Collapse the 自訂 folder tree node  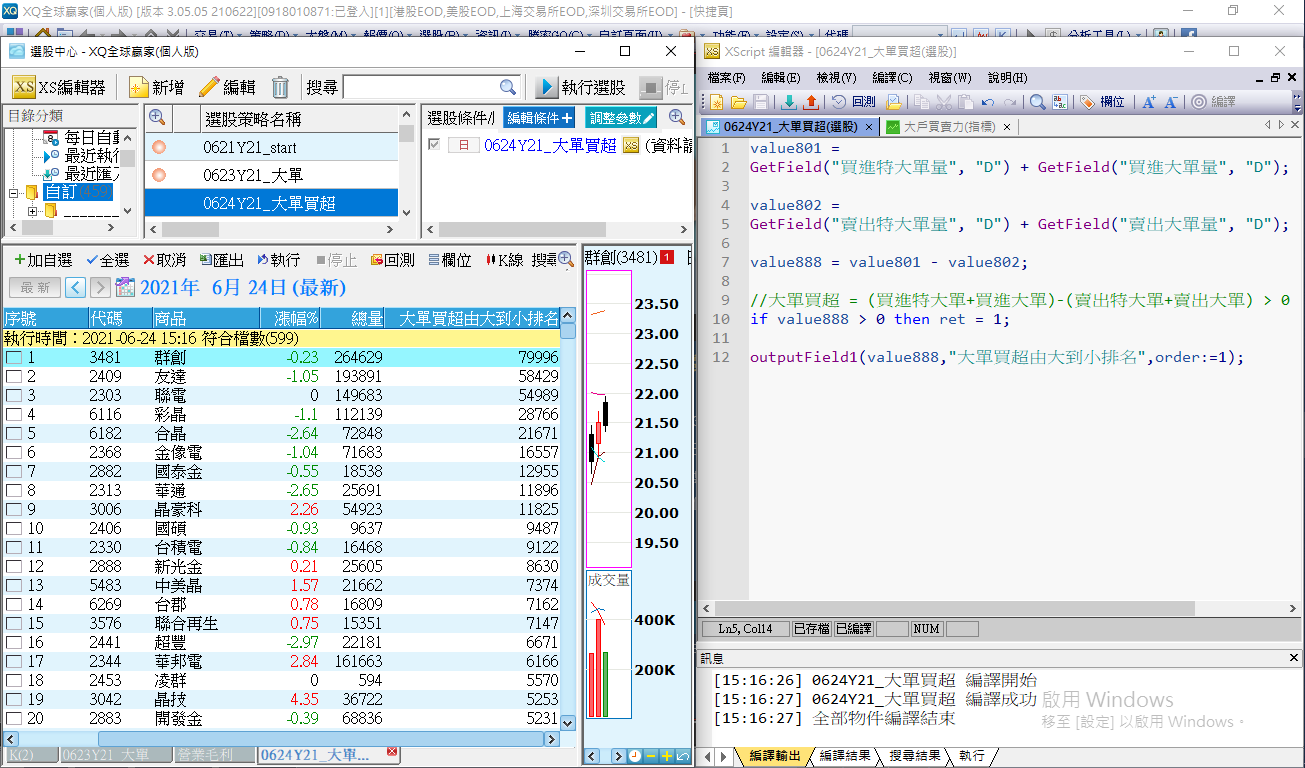pyautogui.click(x=14, y=192)
